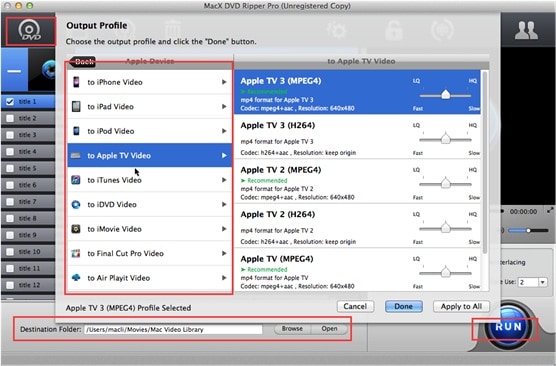Viewport: 556px width, 366px height.
Task: Select the Apple TV 3 (H264) profile
Action: [357, 137]
